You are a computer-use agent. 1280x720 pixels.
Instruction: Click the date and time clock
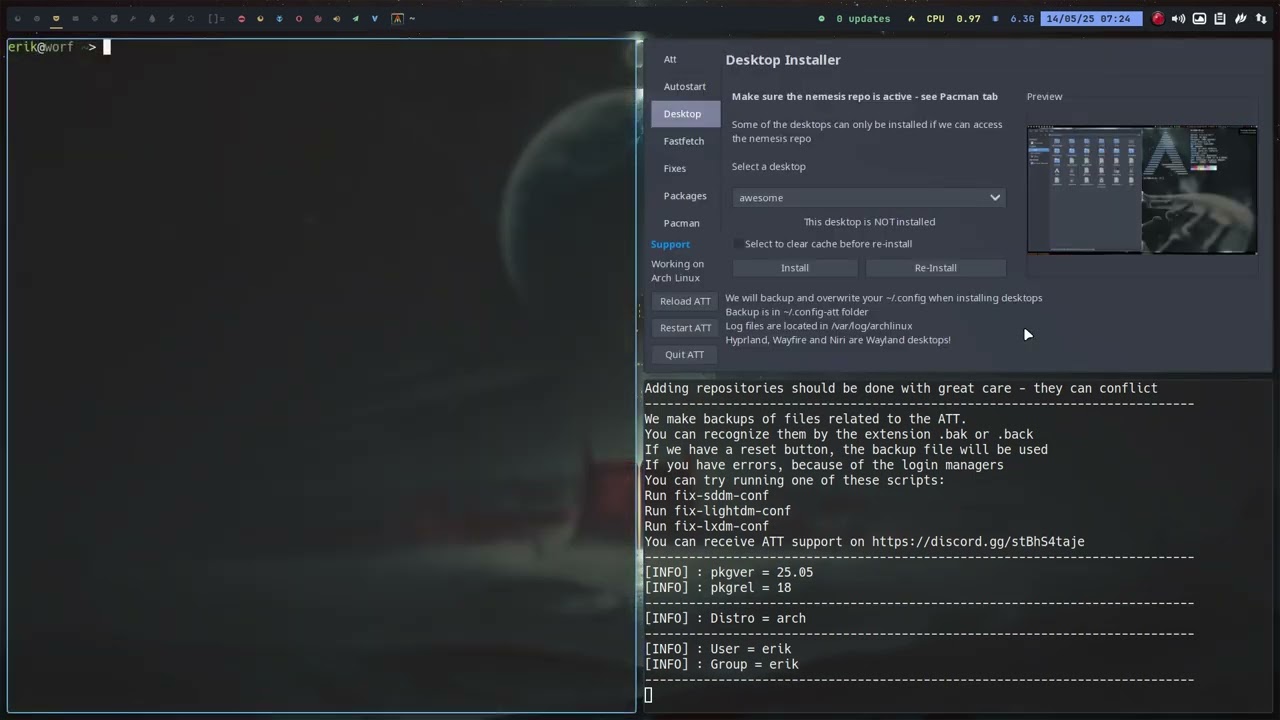pos(1091,18)
